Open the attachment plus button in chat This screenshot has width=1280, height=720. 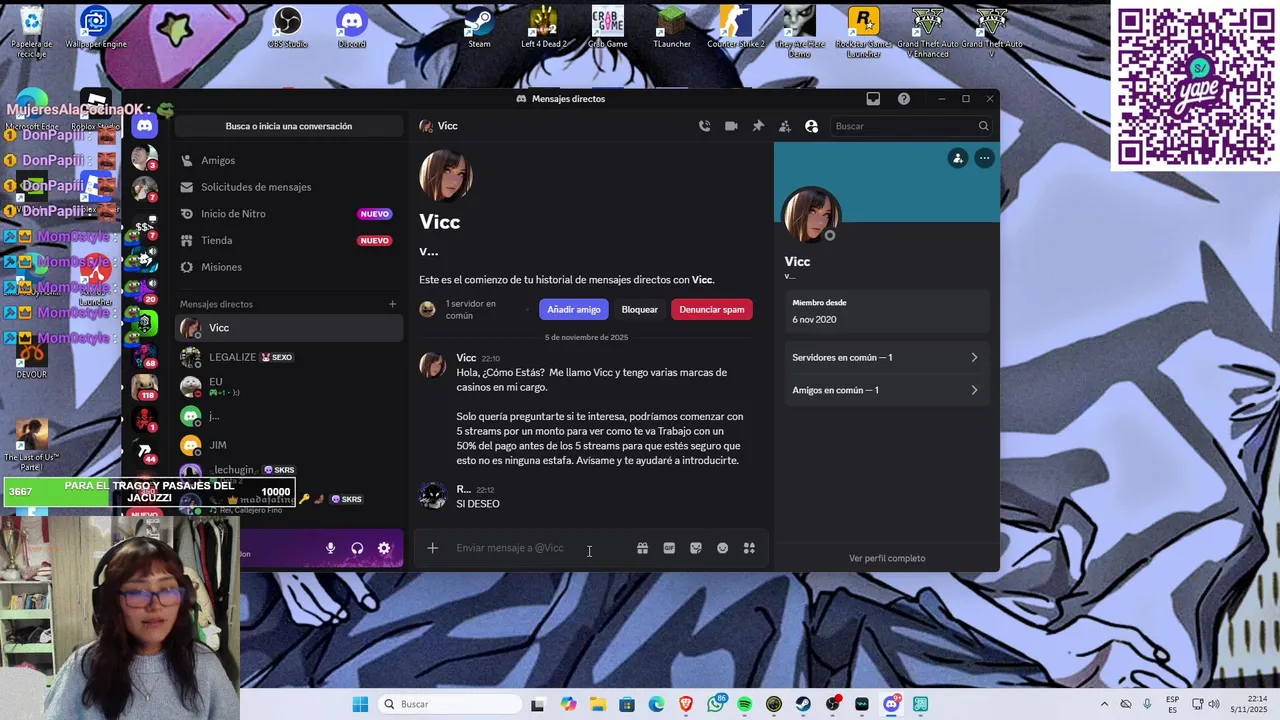(x=433, y=548)
